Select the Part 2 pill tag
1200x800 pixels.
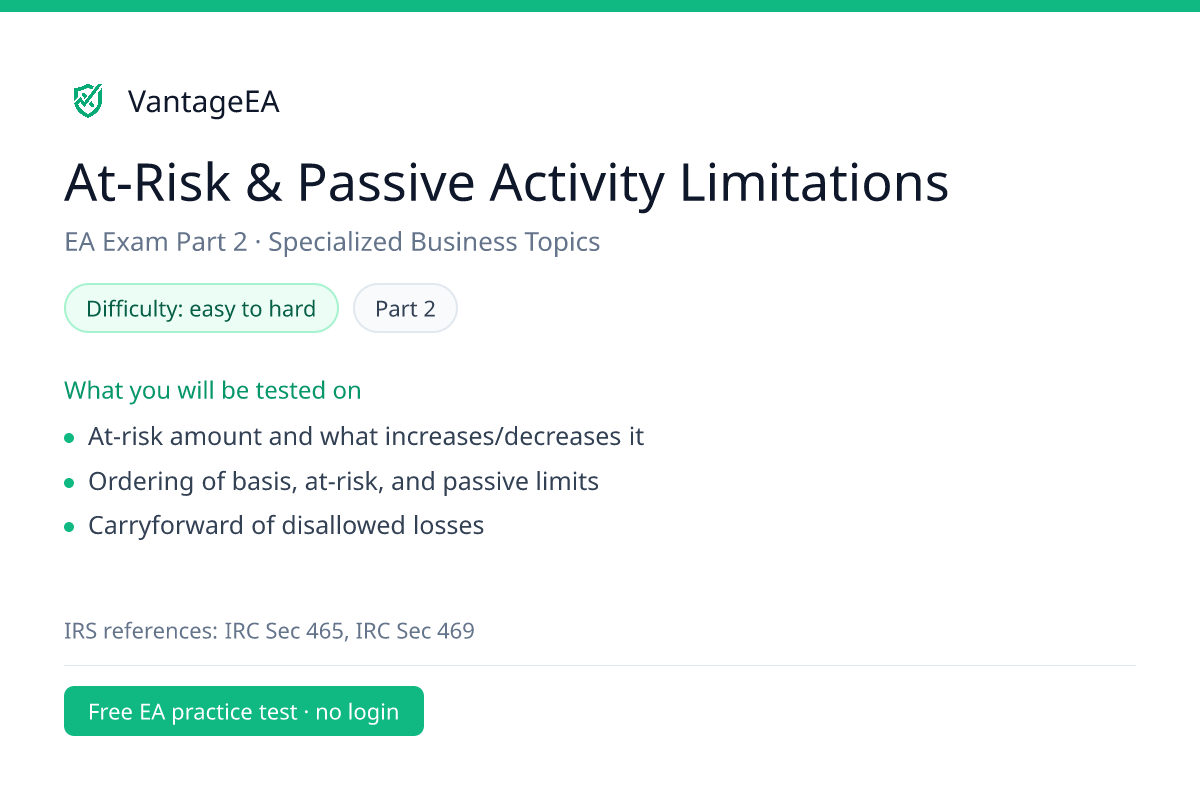(405, 309)
